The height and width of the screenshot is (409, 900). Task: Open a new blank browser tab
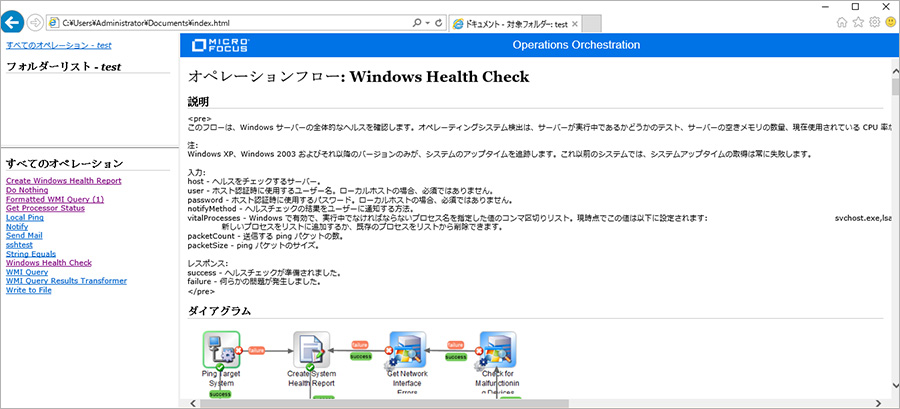[x=591, y=22]
